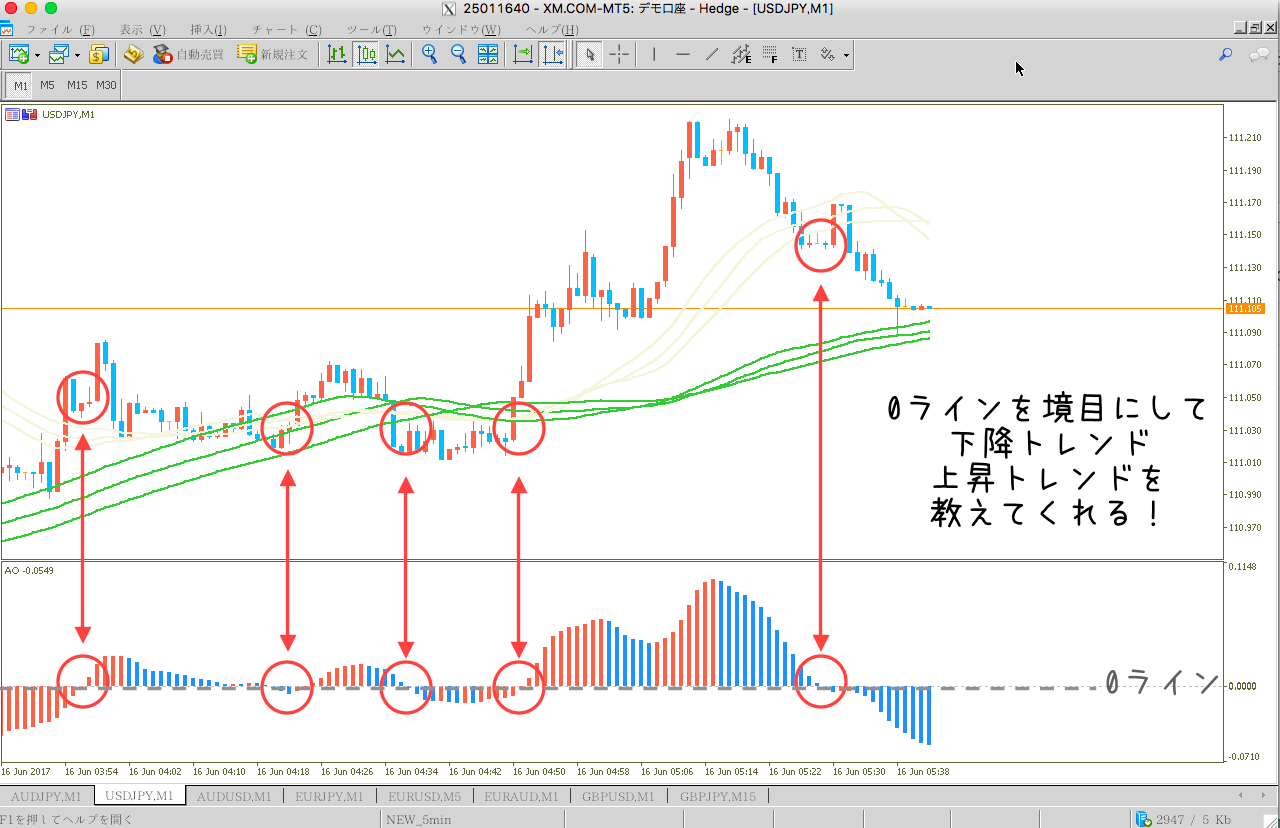This screenshot has width=1280, height=828.
Task: Expand the profiles dropdown arrow
Action: point(77,55)
